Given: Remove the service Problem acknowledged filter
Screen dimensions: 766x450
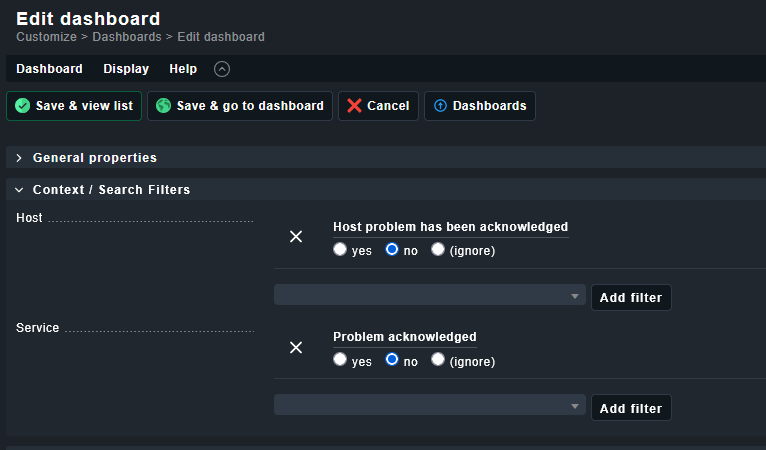Looking at the screenshot, I should point(296,347).
